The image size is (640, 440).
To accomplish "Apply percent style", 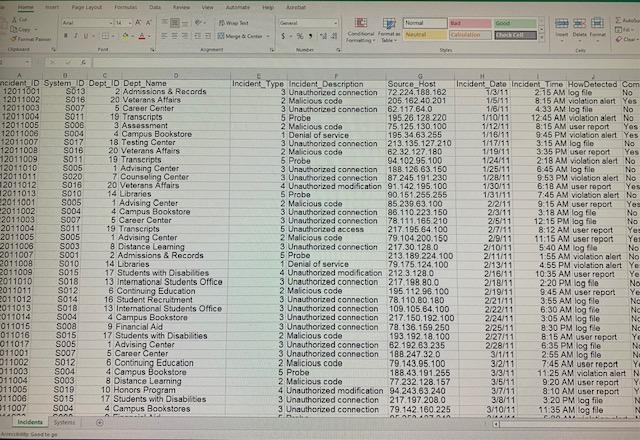I will [300, 37].
